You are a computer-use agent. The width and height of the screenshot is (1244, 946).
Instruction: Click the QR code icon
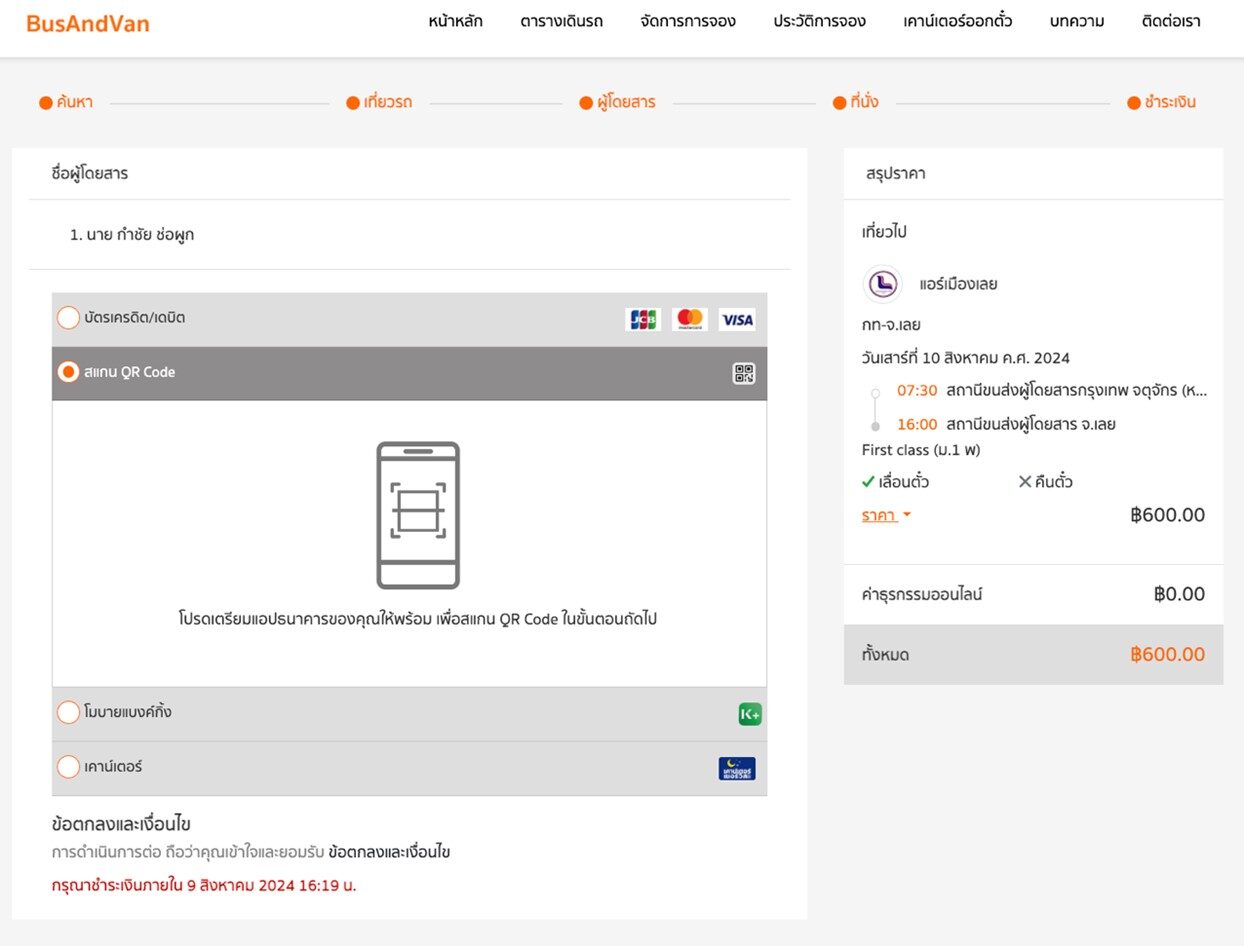click(744, 374)
